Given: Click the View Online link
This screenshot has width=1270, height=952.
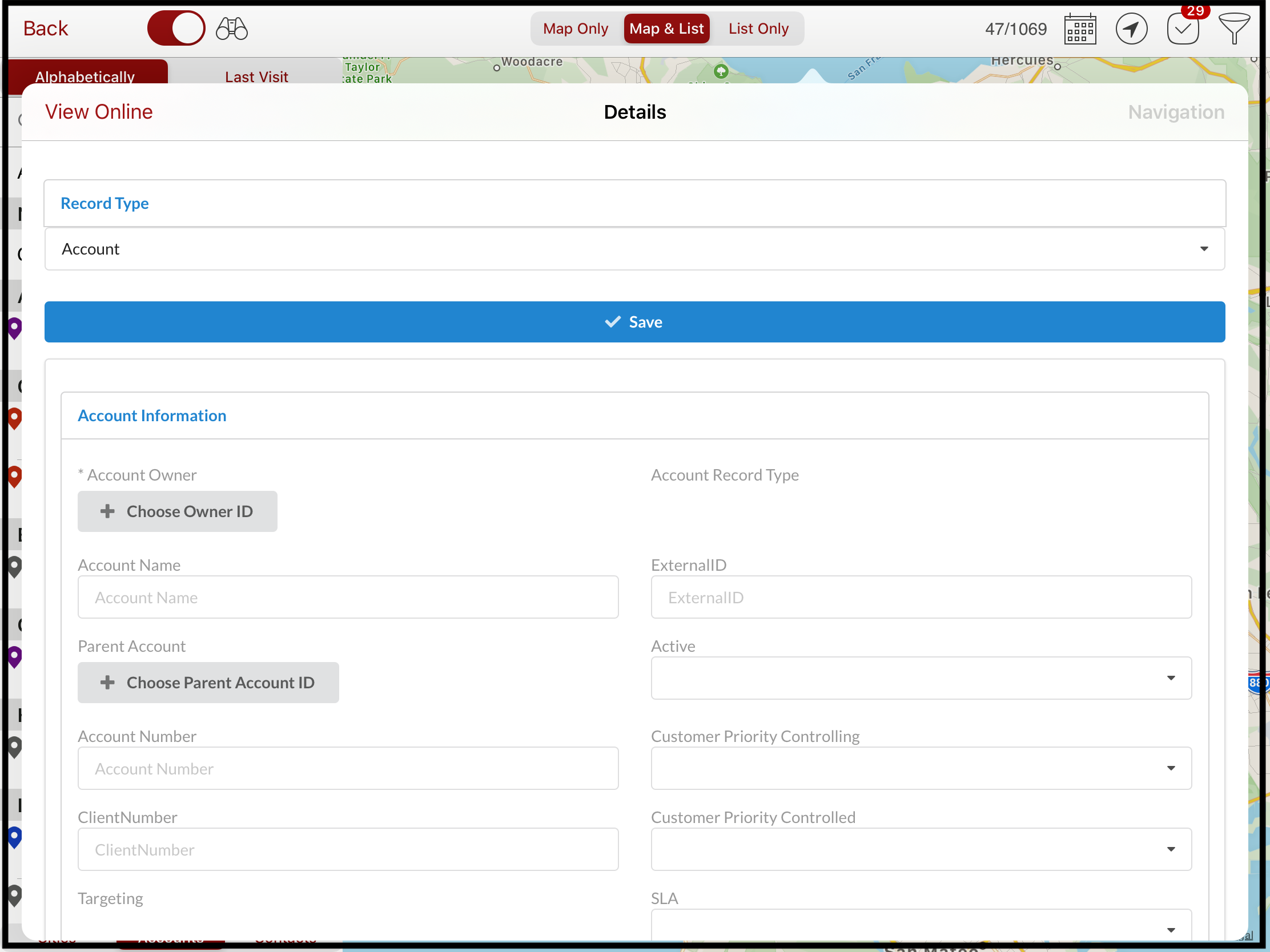Looking at the screenshot, I should 99,112.
